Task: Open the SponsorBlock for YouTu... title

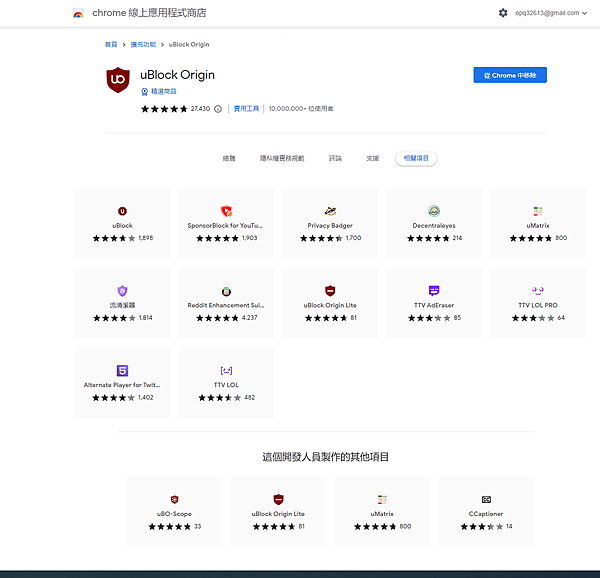Action: coord(225,226)
